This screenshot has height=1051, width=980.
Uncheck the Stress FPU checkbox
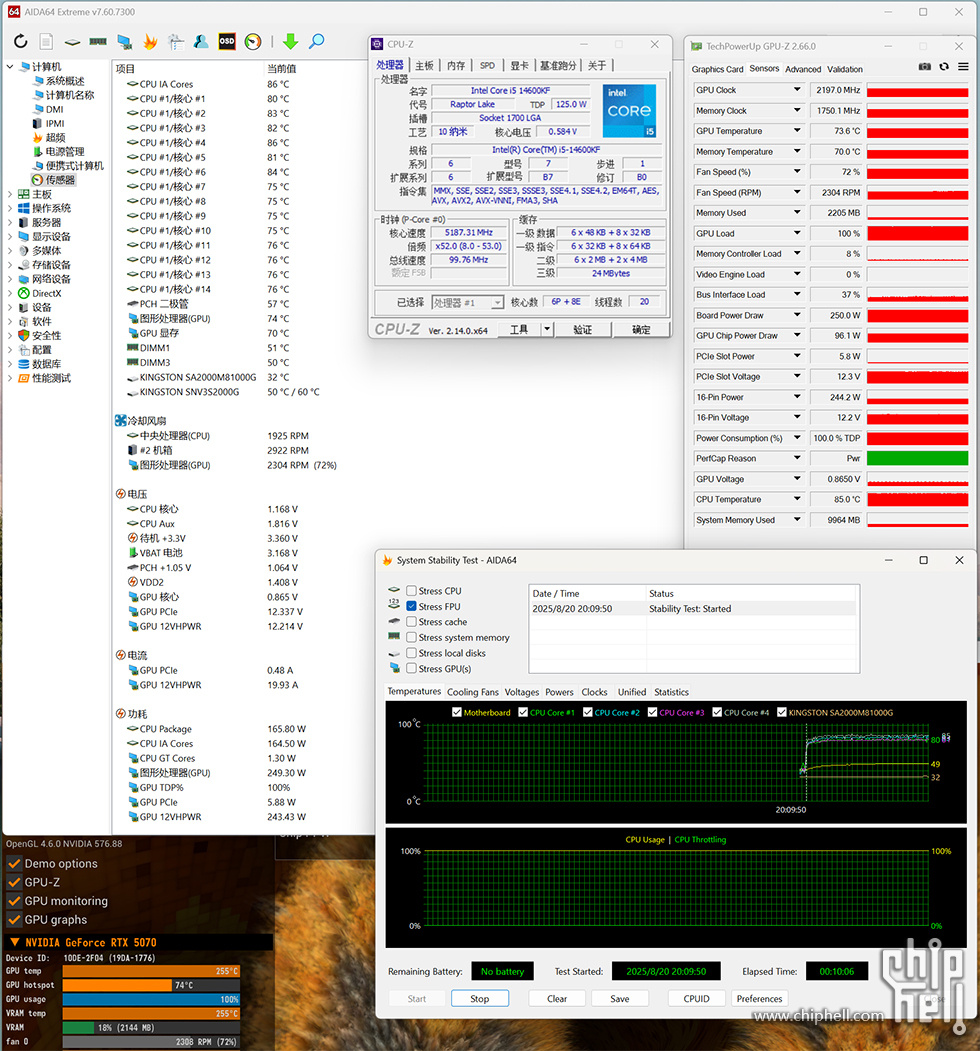412,606
